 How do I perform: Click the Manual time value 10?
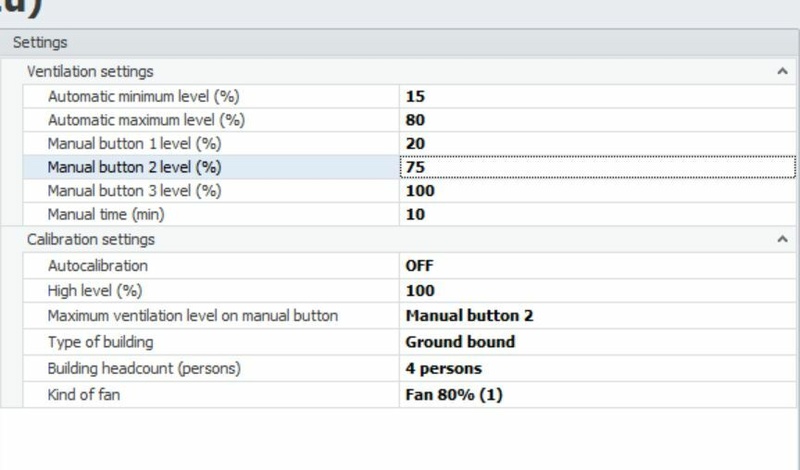(415, 214)
